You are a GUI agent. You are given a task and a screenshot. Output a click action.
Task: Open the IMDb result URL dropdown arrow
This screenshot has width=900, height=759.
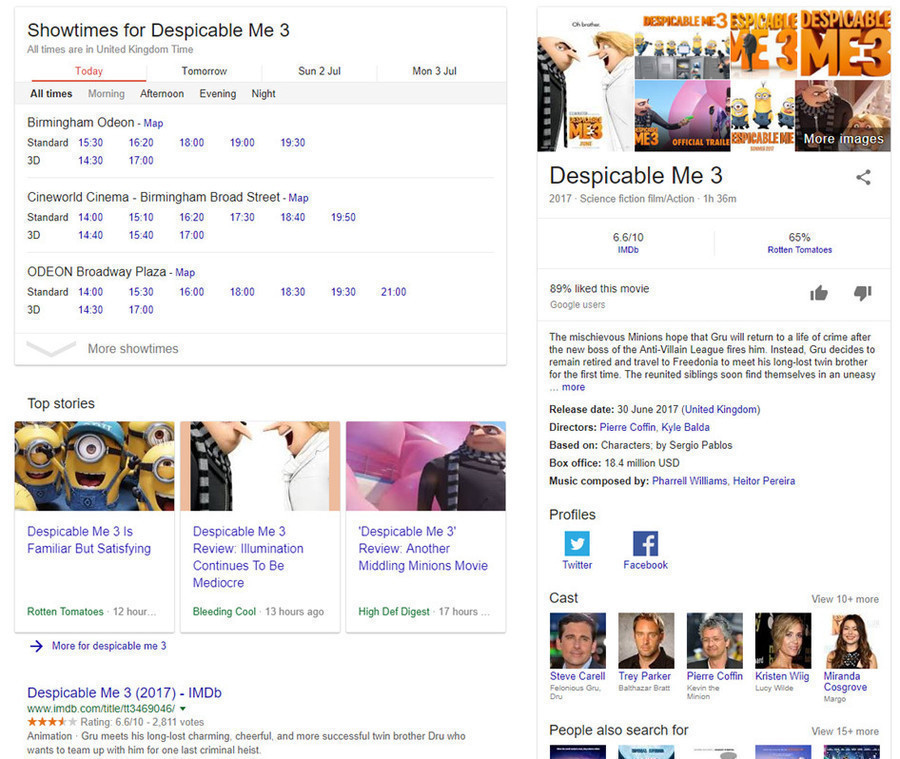(183, 708)
